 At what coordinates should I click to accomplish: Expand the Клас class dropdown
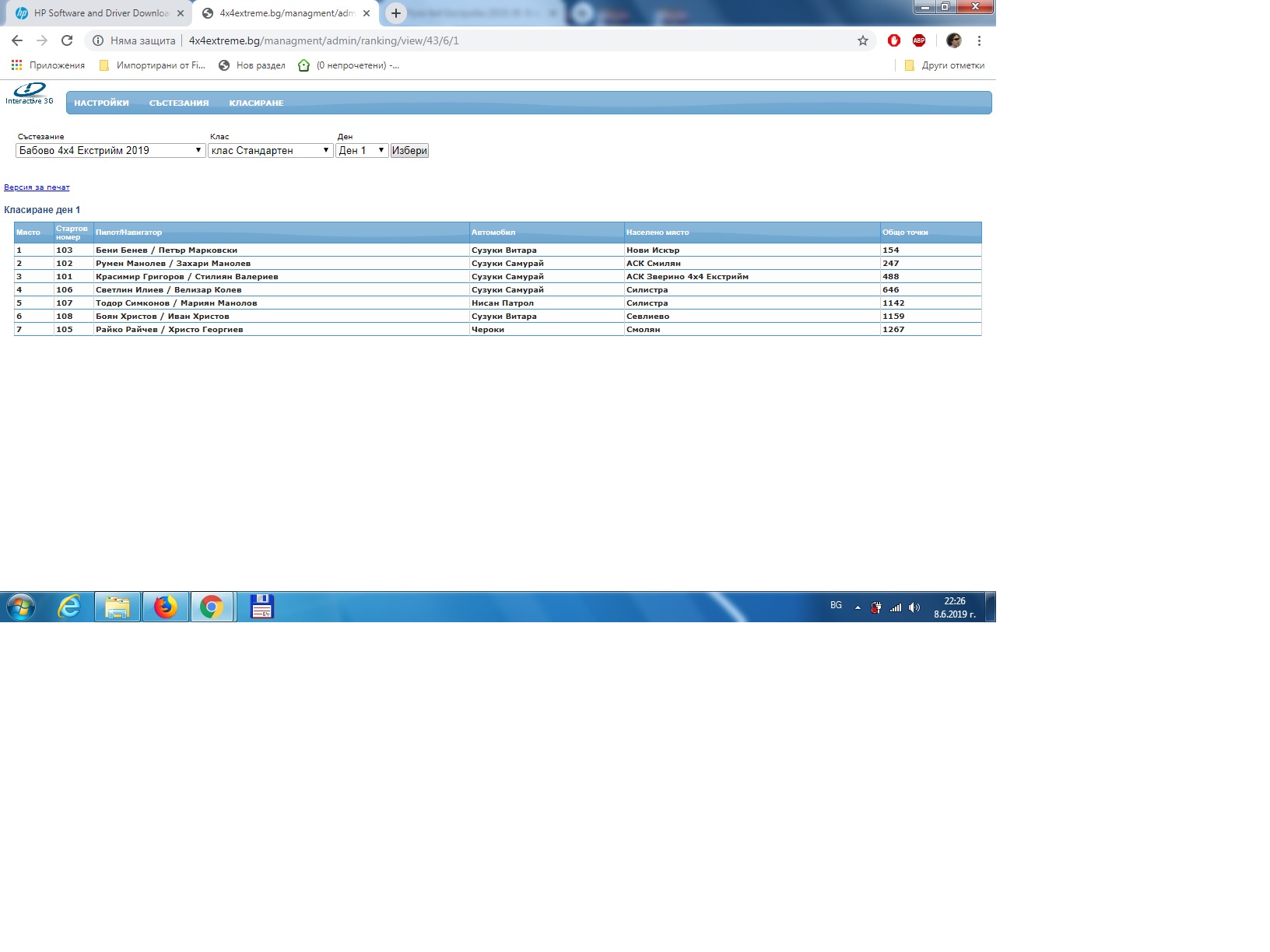tap(271, 151)
